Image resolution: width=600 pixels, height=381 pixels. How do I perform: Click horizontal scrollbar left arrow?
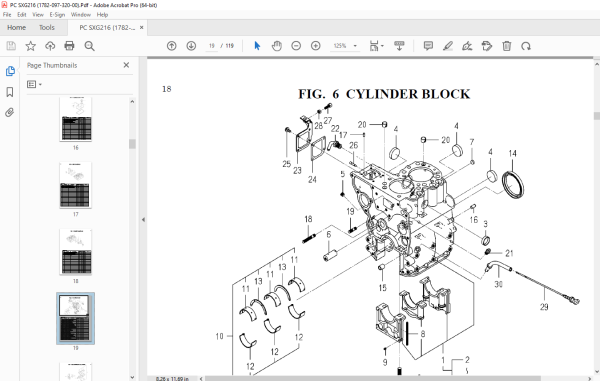pyautogui.click(x=201, y=378)
